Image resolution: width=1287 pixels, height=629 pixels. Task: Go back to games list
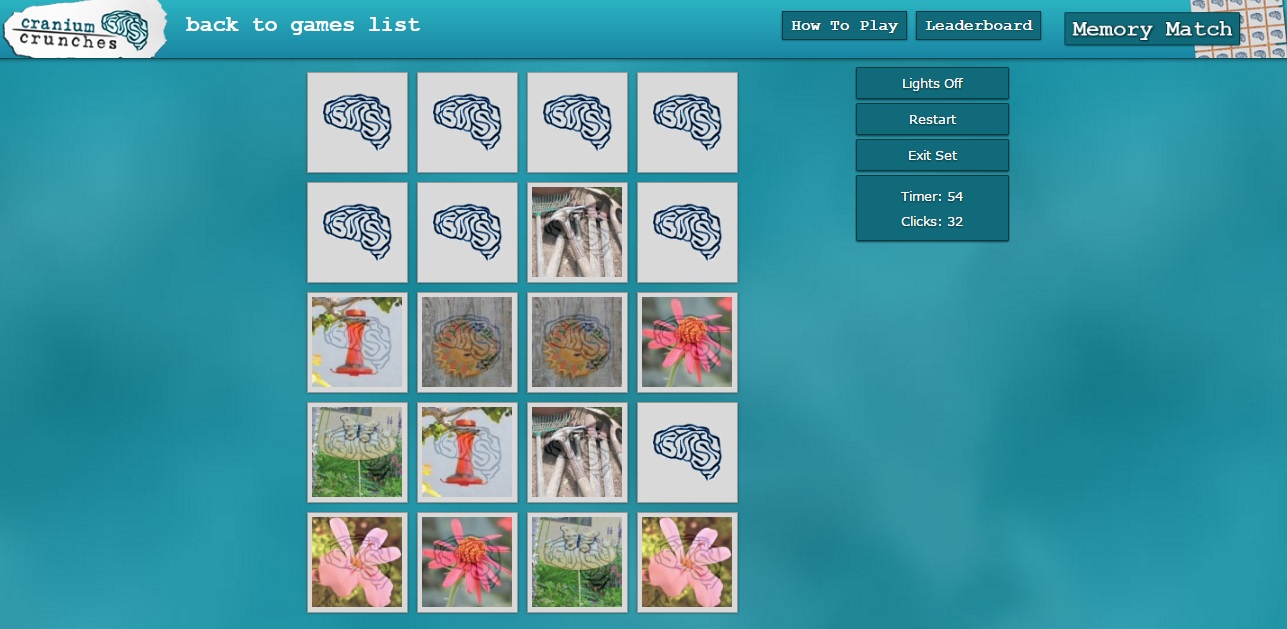point(303,25)
